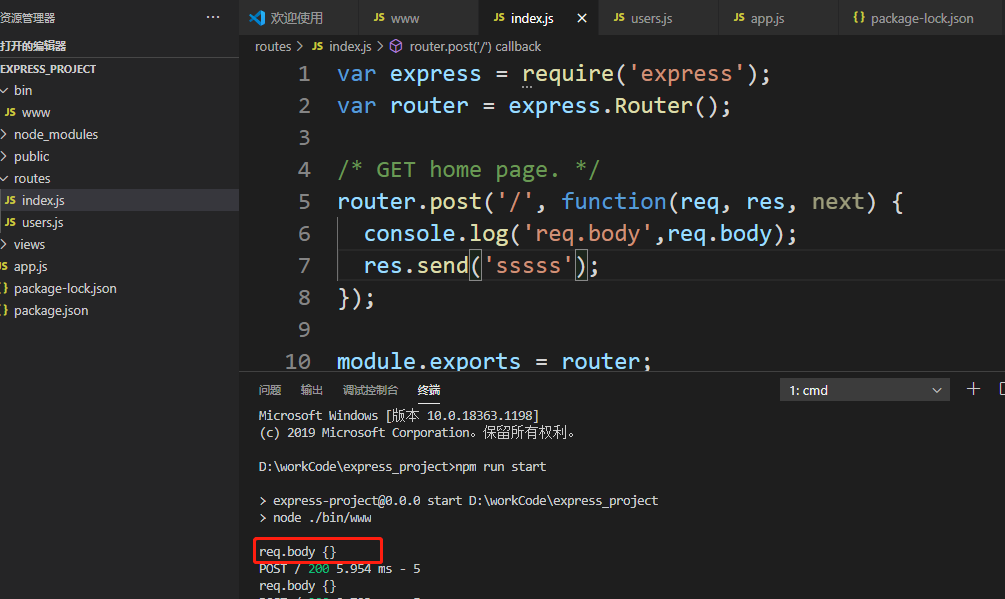The width and height of the screenshot is (1005, 599).
Task: Expand the node_modules folder
Action: 56,134
